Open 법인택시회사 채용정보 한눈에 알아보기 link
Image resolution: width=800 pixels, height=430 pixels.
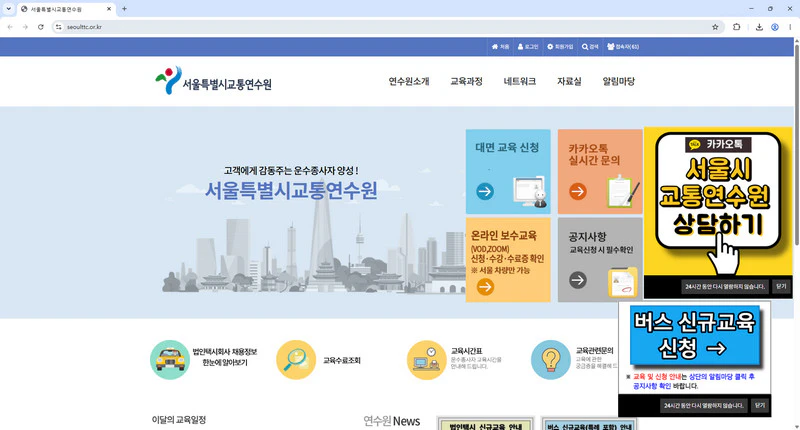(224, 357)
